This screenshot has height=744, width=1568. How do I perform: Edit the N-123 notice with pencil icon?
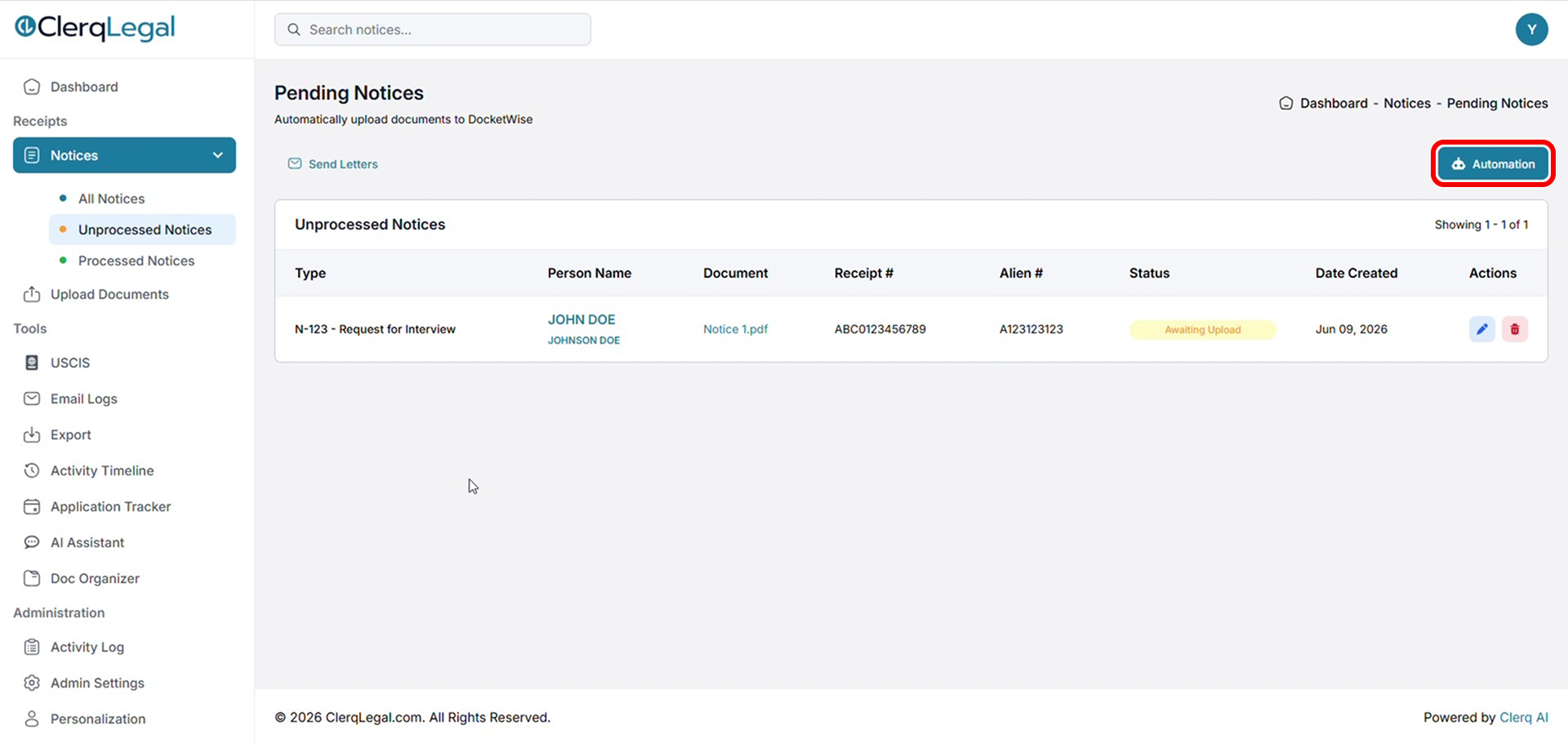(x=1482, y=329)
